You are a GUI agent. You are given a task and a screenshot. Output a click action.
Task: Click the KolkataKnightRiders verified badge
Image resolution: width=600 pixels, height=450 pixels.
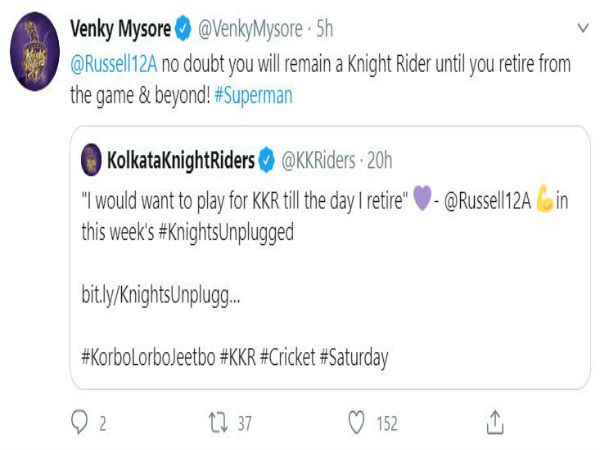click(267, 160)
